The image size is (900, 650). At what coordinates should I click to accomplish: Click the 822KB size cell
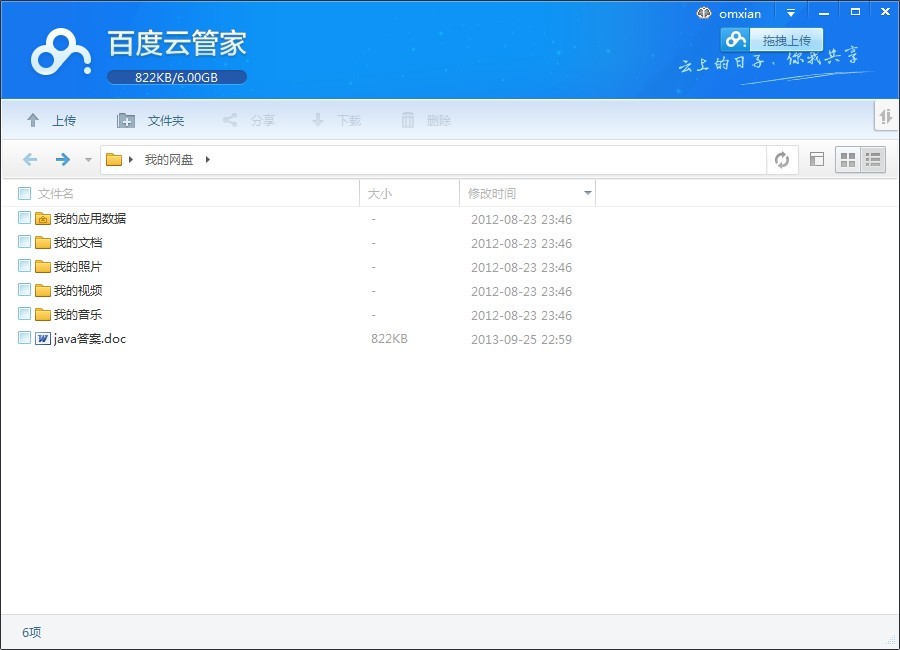tap(389, 339)
